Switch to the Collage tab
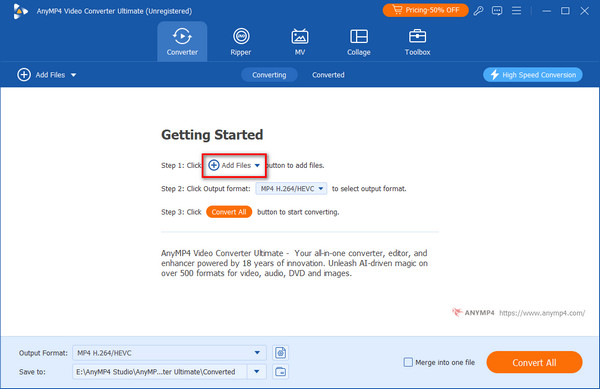 (359, 41)
